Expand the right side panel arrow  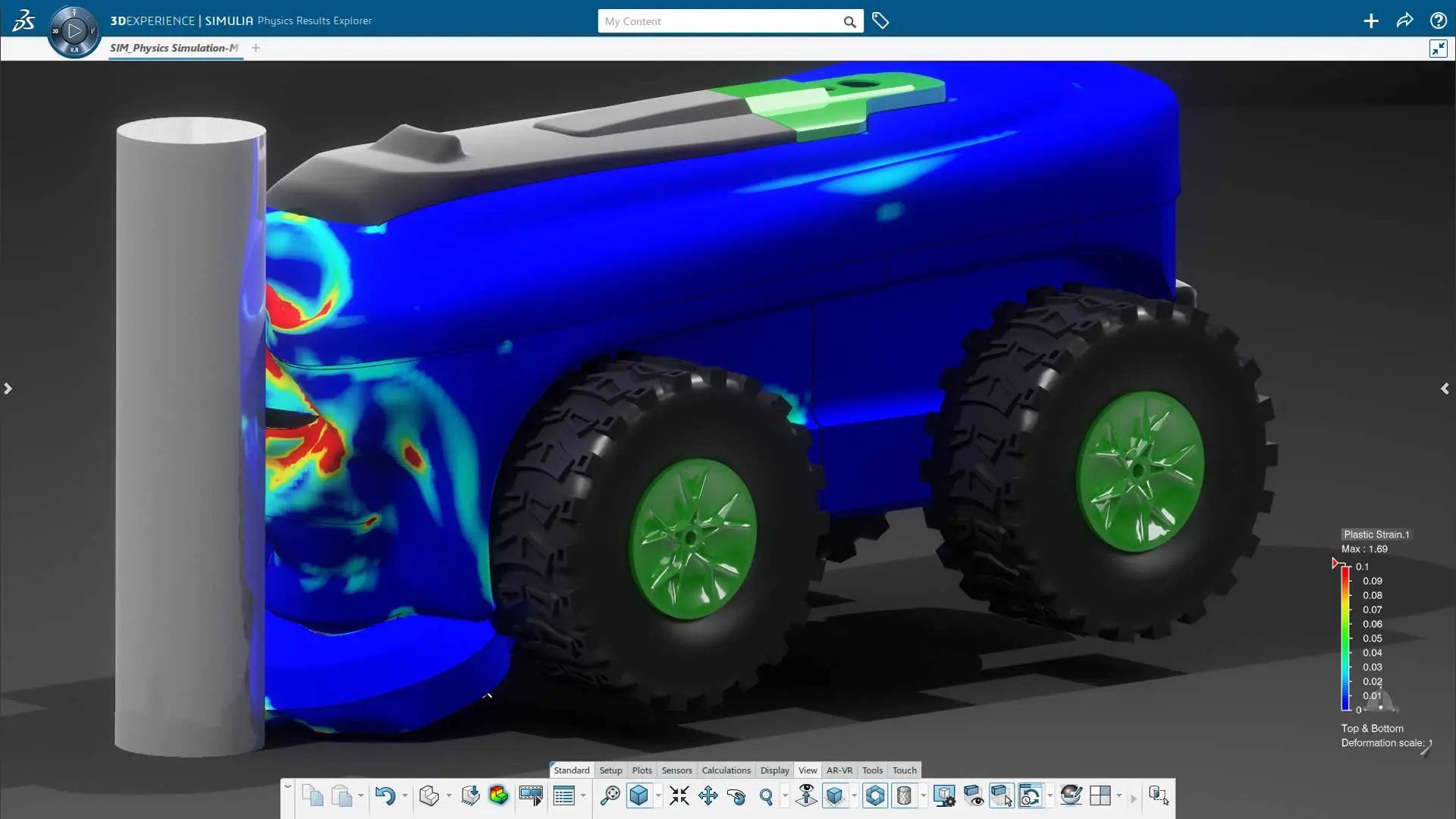1445,388
